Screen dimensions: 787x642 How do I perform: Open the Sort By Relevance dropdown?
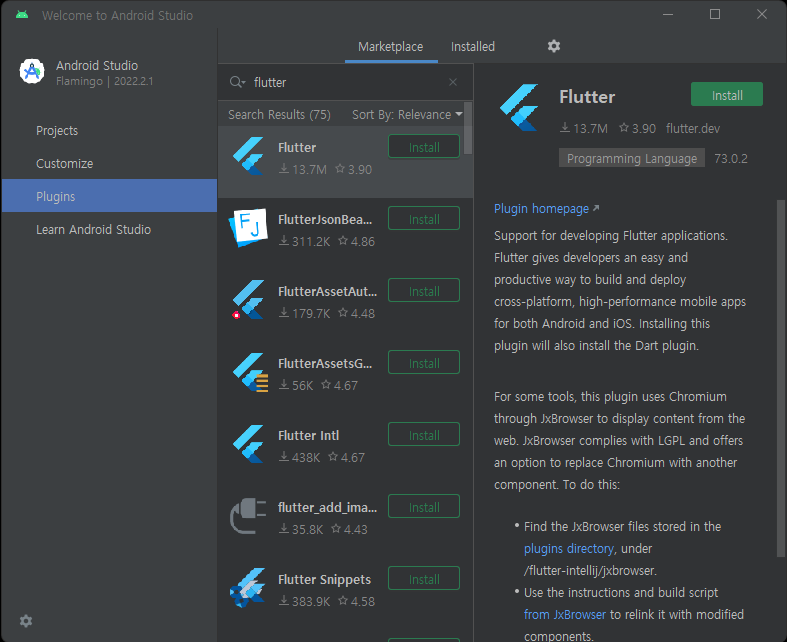(408, 114)
